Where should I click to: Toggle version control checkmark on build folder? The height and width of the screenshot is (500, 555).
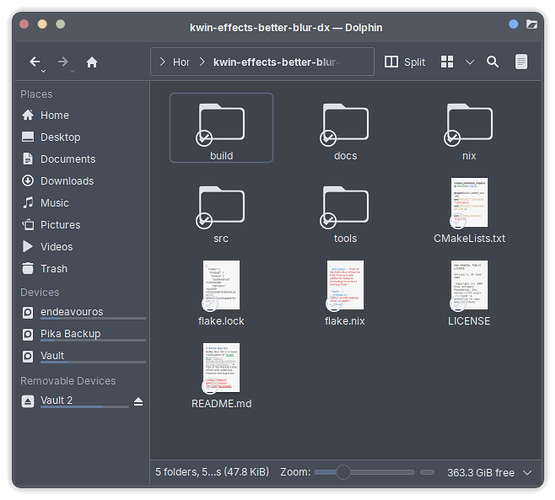point(204,138)
